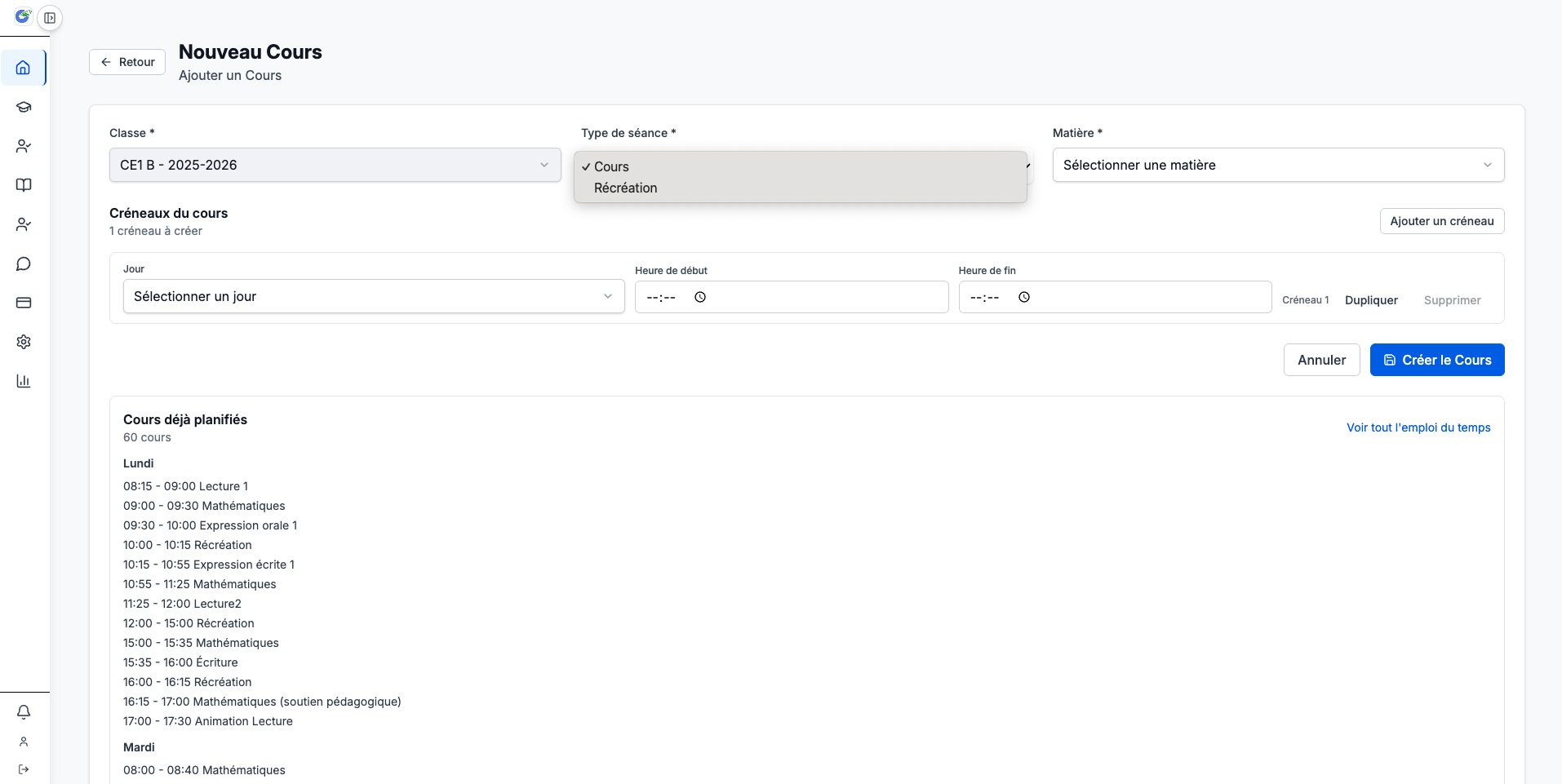Open the open-book sidebar icon
This screenshot has height=784, width=1562.
pyautogui.click(x=24, y=185)
